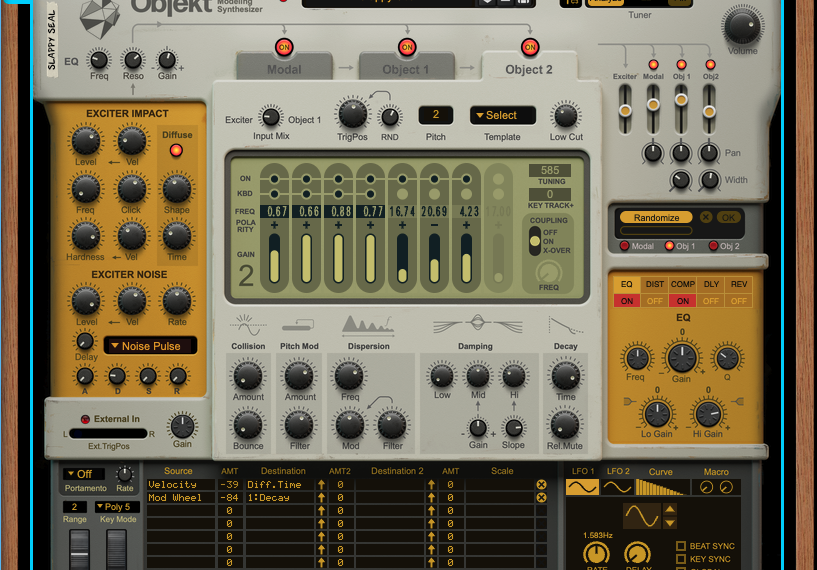
Task: Toggle the Modal section ON button
Action: point(284,47)
